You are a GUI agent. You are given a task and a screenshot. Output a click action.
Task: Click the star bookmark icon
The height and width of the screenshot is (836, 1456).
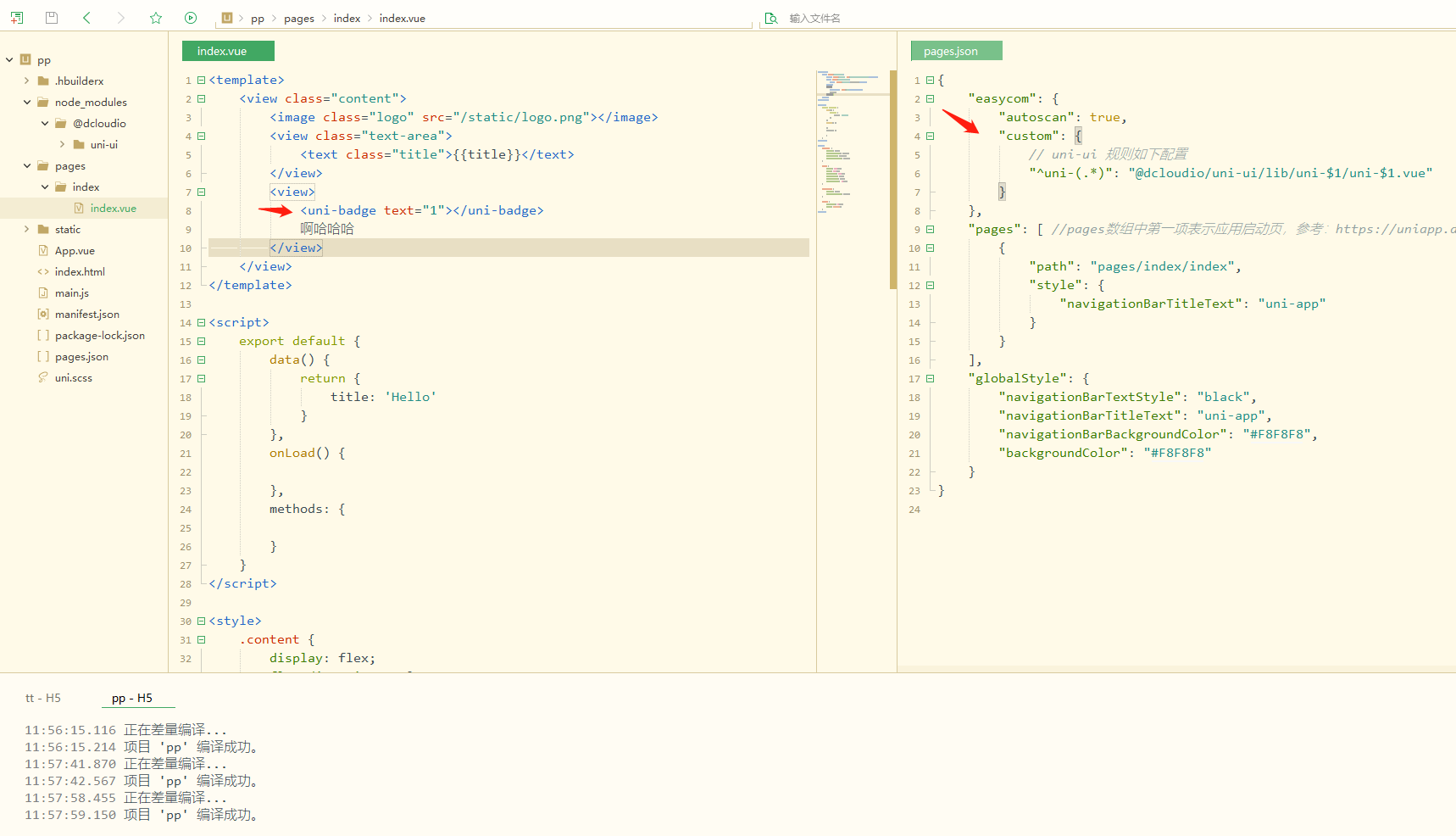[156, 18]
